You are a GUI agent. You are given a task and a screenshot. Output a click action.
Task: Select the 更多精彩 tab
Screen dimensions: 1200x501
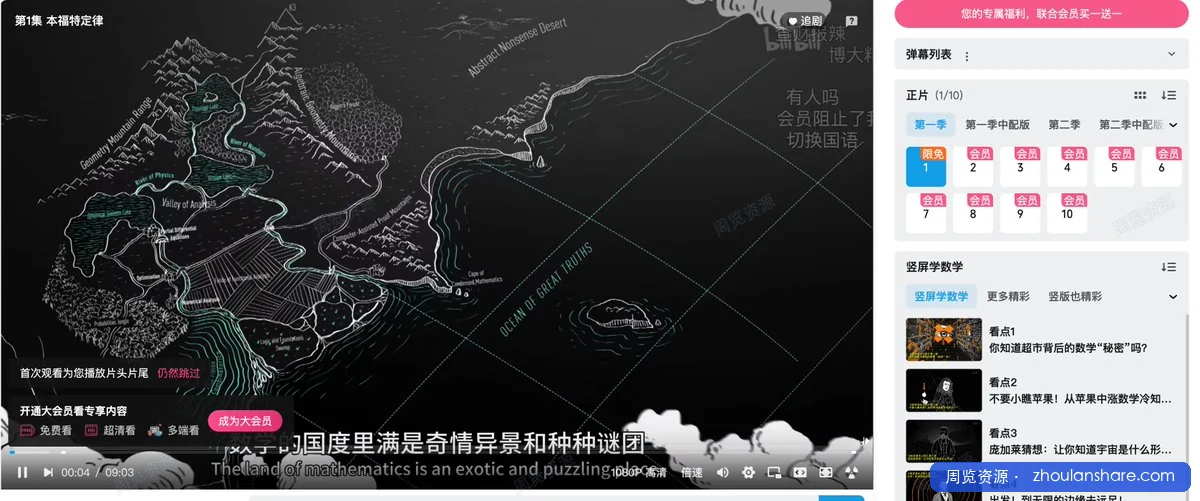pyautogui.click(x=1007, y=296)
